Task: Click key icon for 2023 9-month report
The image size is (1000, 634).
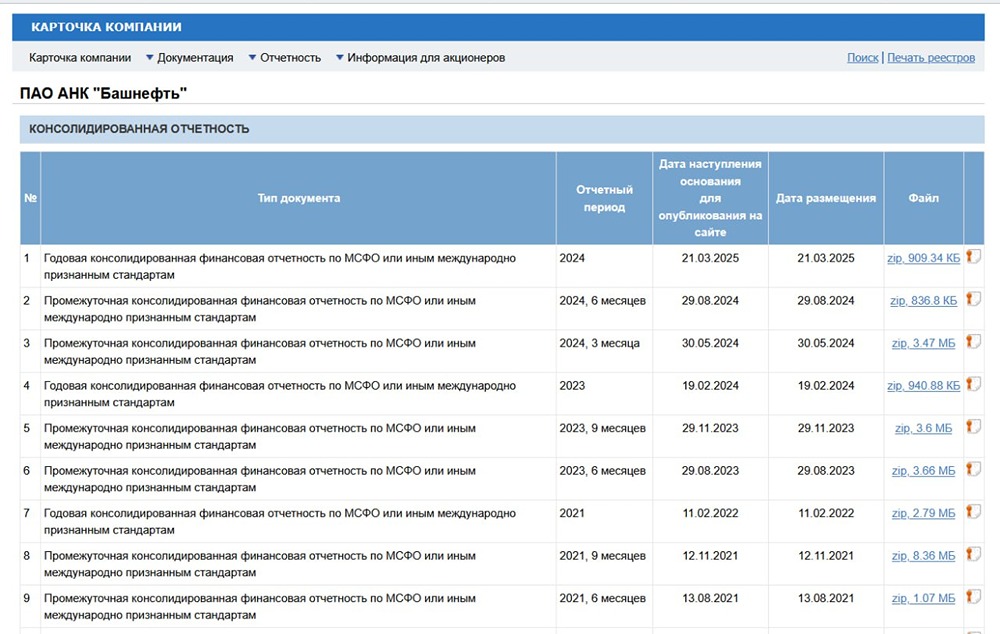Action: click(973, 427)
